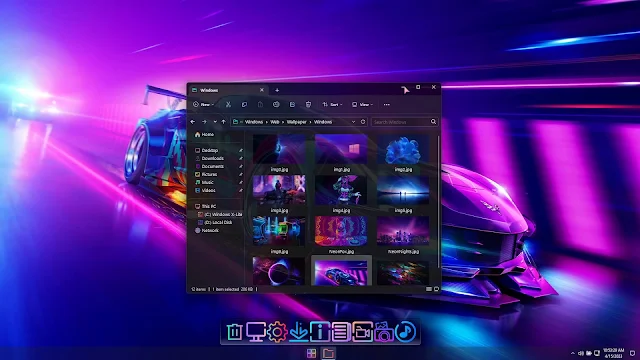
Task: Open the video camera icon on dock
Action: pos(362,331)
